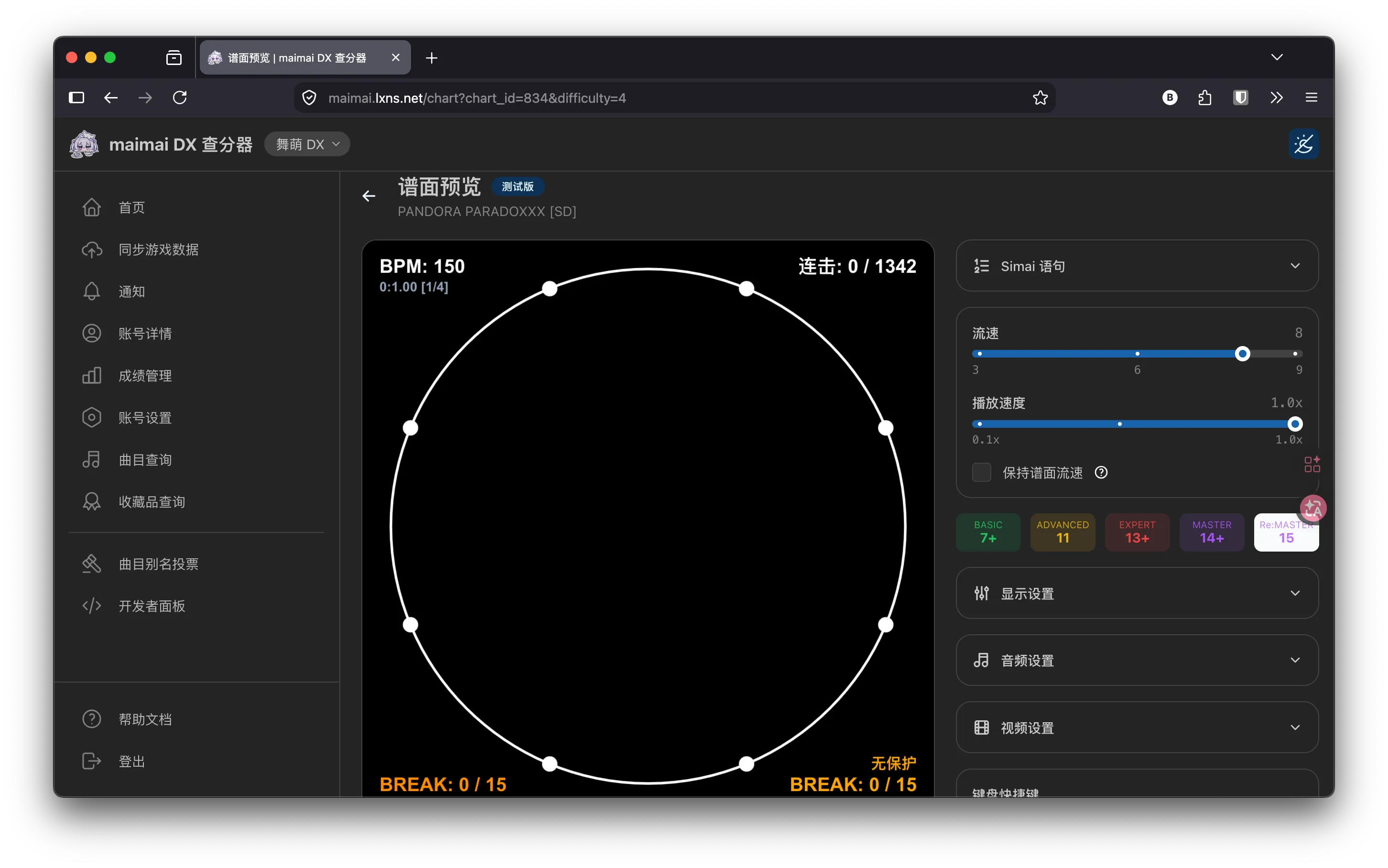Click the collection badge icon
This screenshot has width=1388, height=868.
(92, 502)
